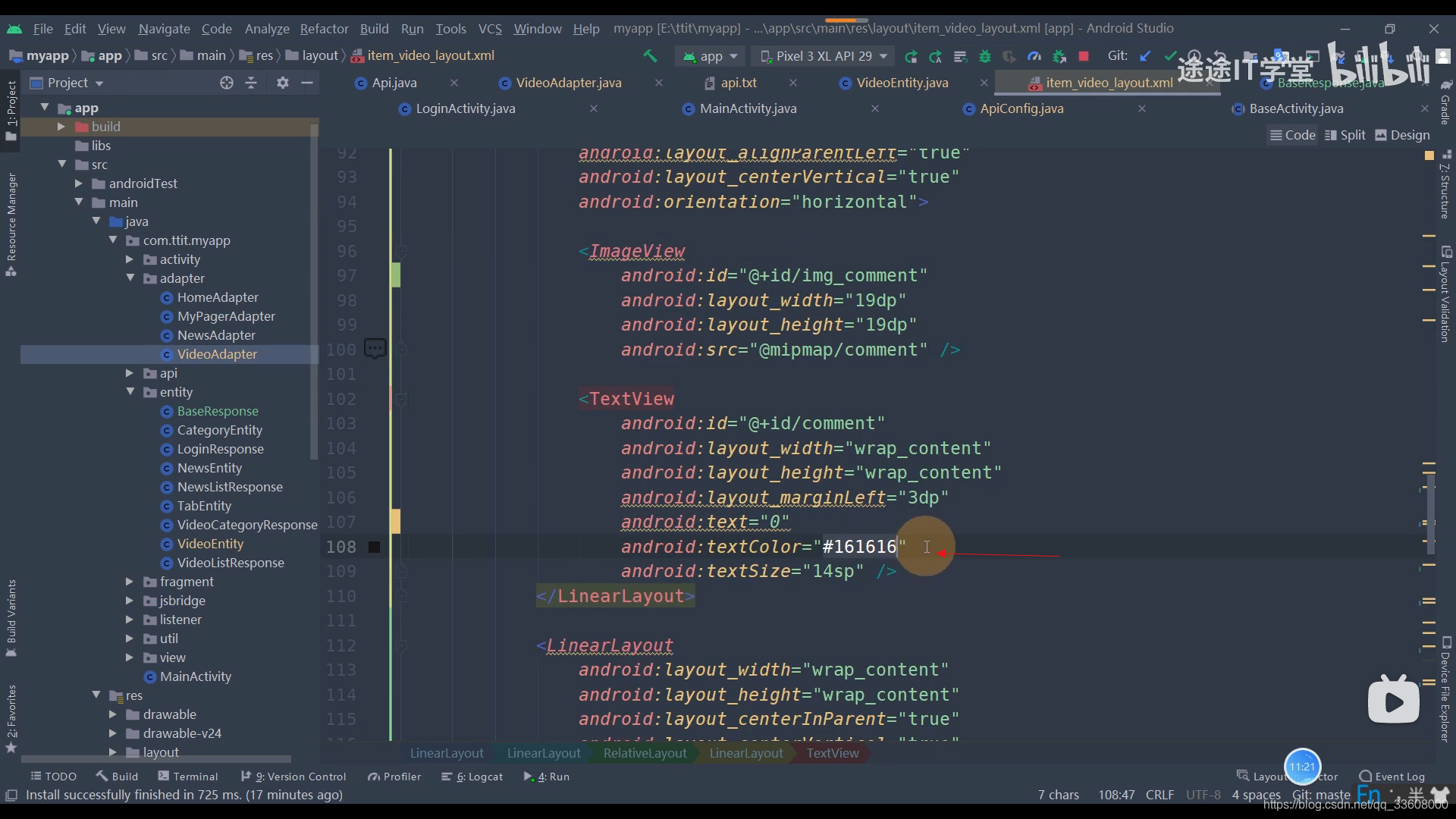Scroll to line 108 in editor
1456x819 pixels.
click(x=340, y=547)
